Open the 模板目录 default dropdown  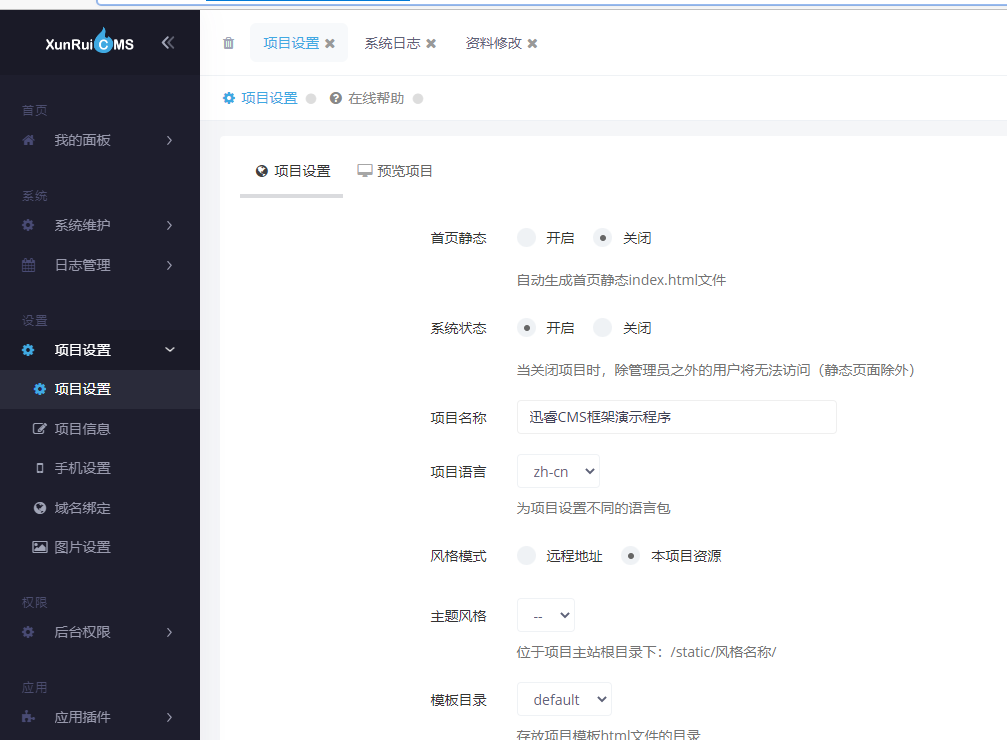(x=564, y=699)
